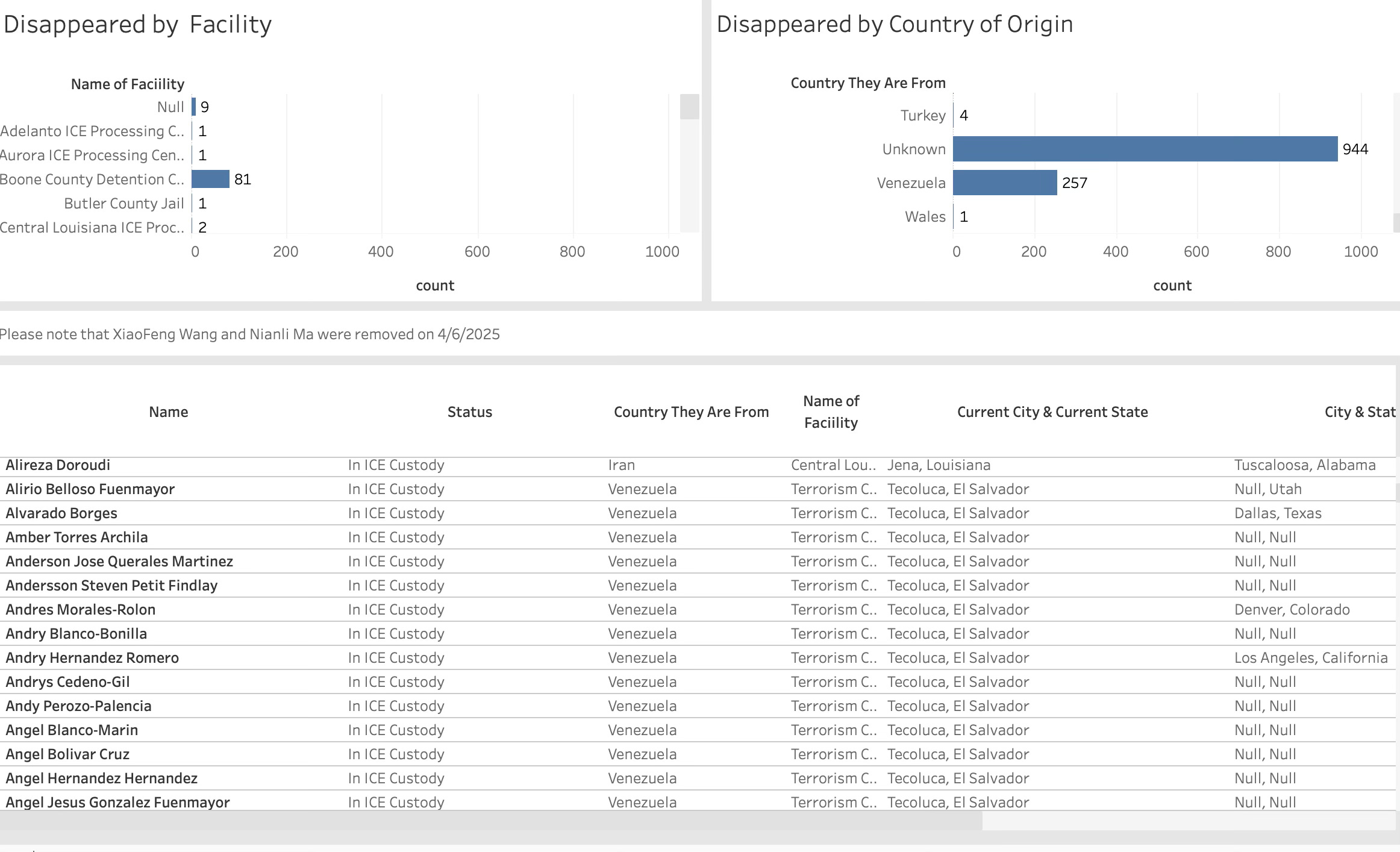The height and width of the screenshot is (852, 1400).
Task: Click the Jena, Louisiana cell
Action: [939, 465]
